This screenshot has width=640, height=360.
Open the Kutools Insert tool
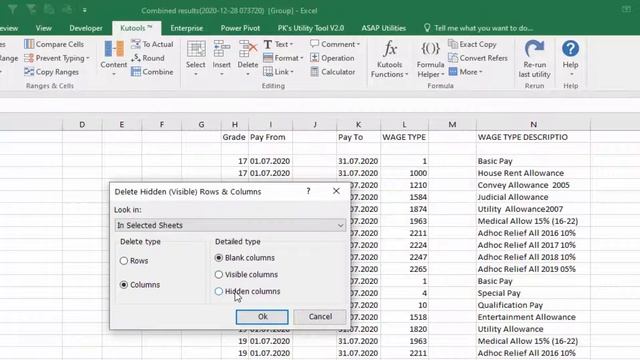tap(222, 58)
